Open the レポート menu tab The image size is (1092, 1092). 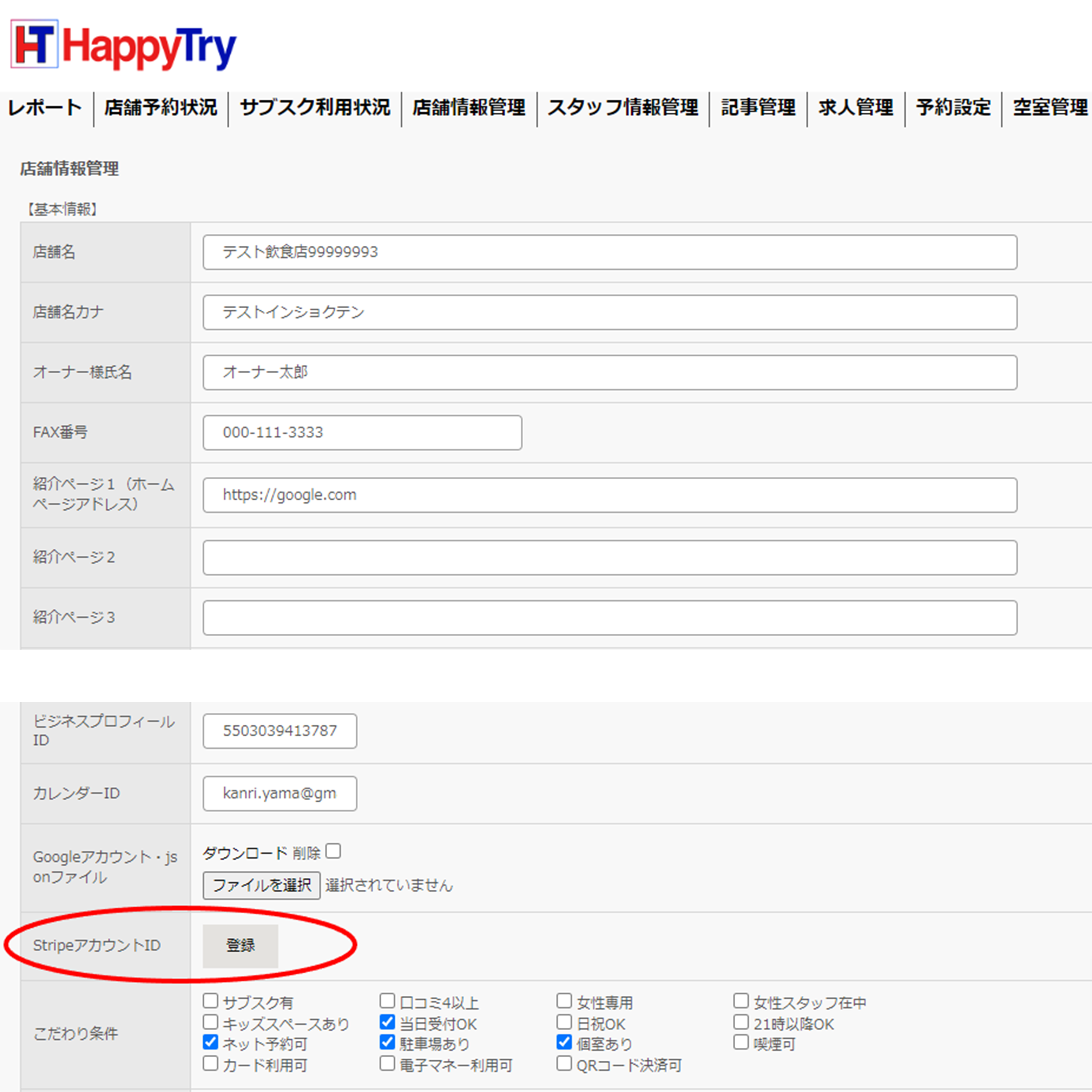click(45, 108)
